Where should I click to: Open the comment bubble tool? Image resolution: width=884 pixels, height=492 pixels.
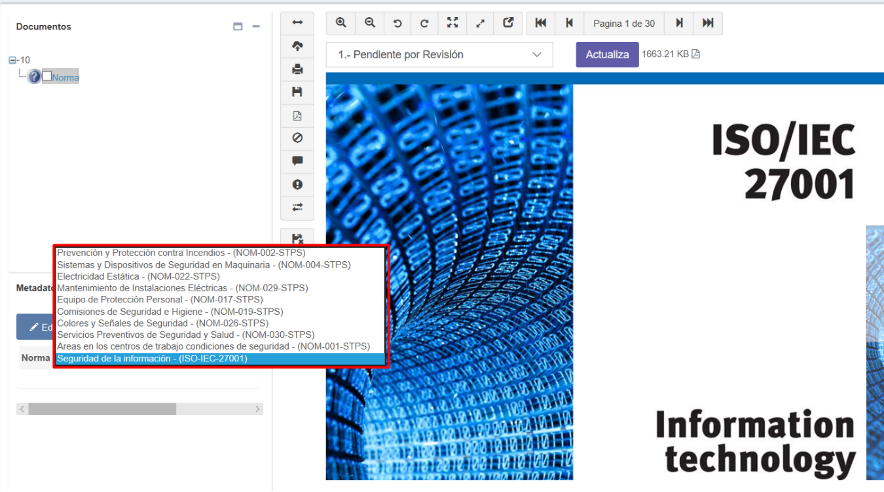click(297, 161)
